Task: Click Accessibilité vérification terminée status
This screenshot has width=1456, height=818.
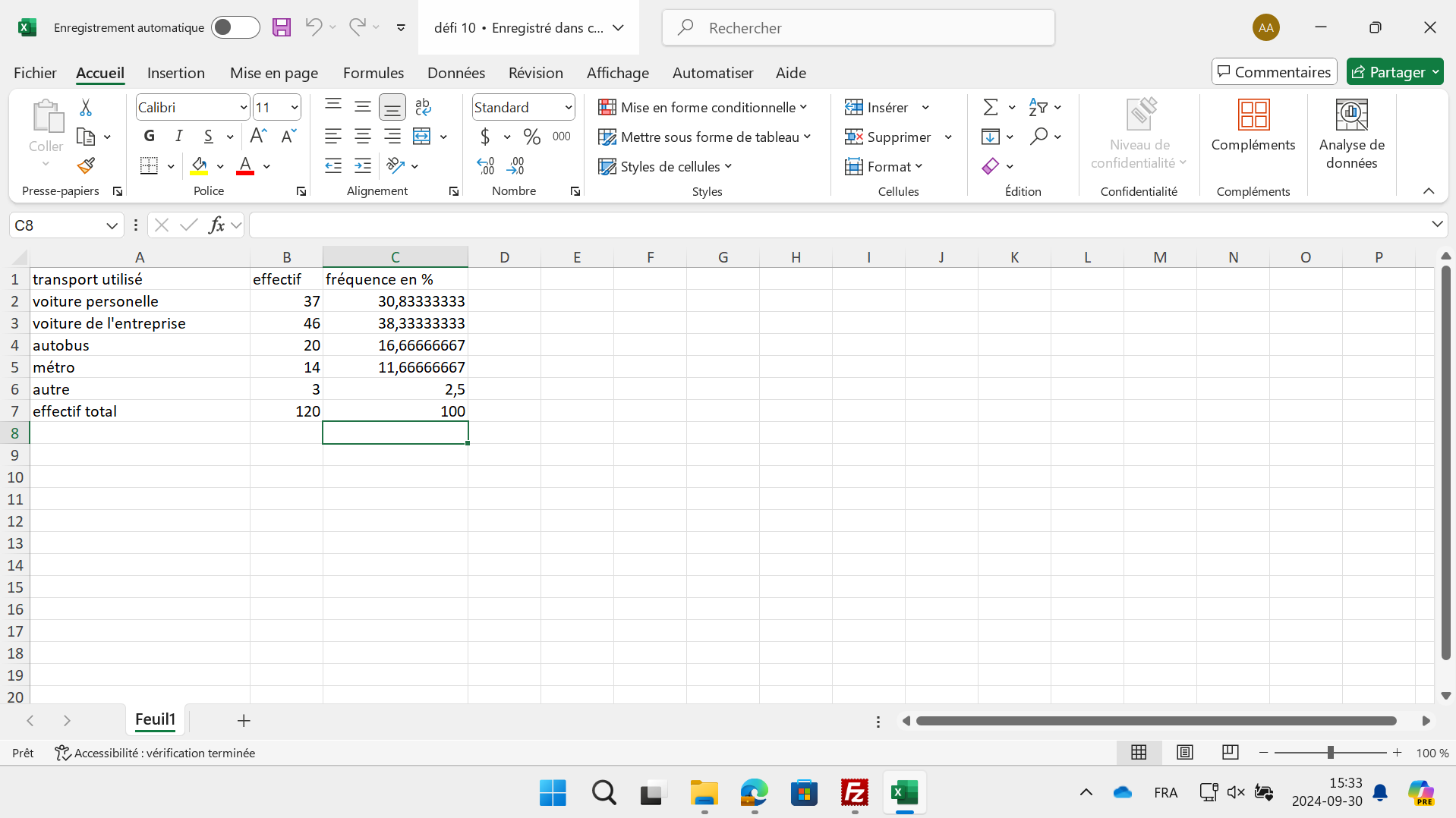Action: tap(155, 753)
